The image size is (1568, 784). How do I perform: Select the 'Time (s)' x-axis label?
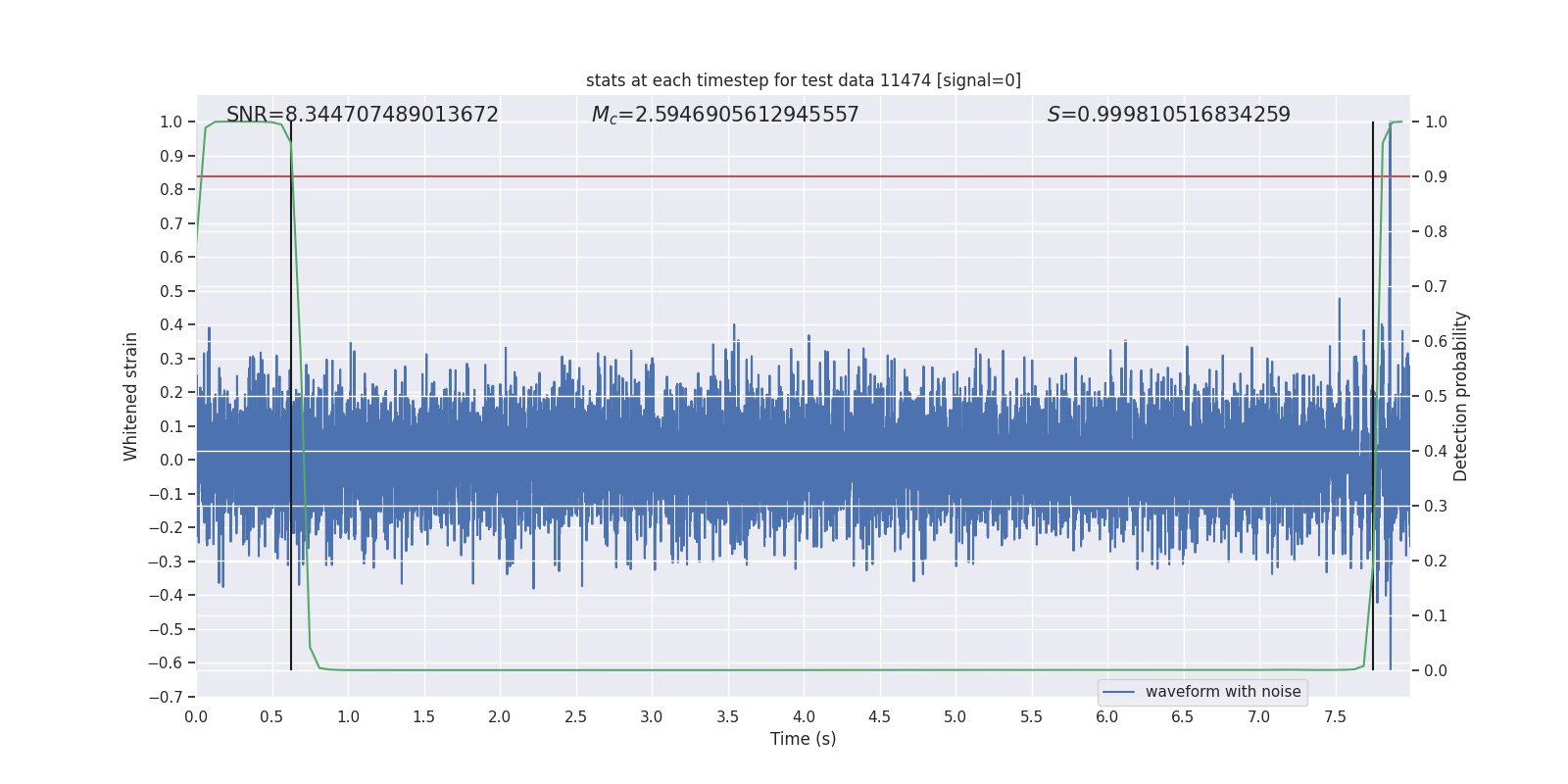pos(803,739)
